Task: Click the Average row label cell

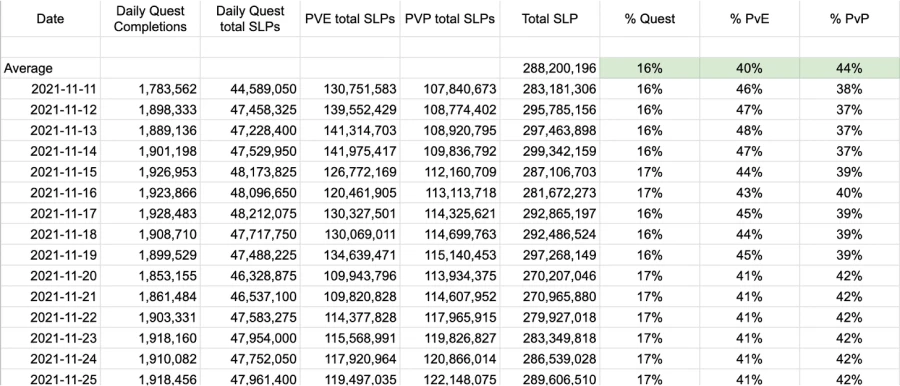Action: tap(51, 68)
